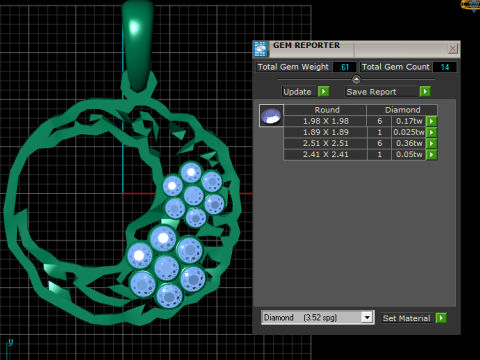Click the Total Gem Count value 14
This screenshot has width=480, height=360.
coord(444,67)
